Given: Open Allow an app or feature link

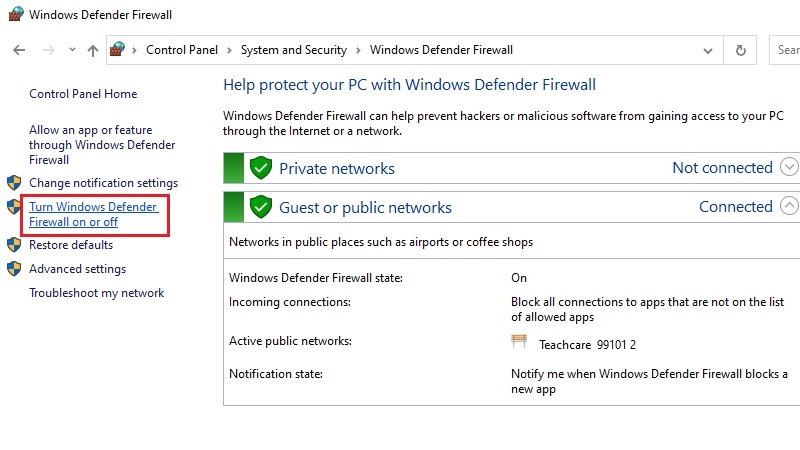Looking at the screenshot, I should click(x=102, y=144).
